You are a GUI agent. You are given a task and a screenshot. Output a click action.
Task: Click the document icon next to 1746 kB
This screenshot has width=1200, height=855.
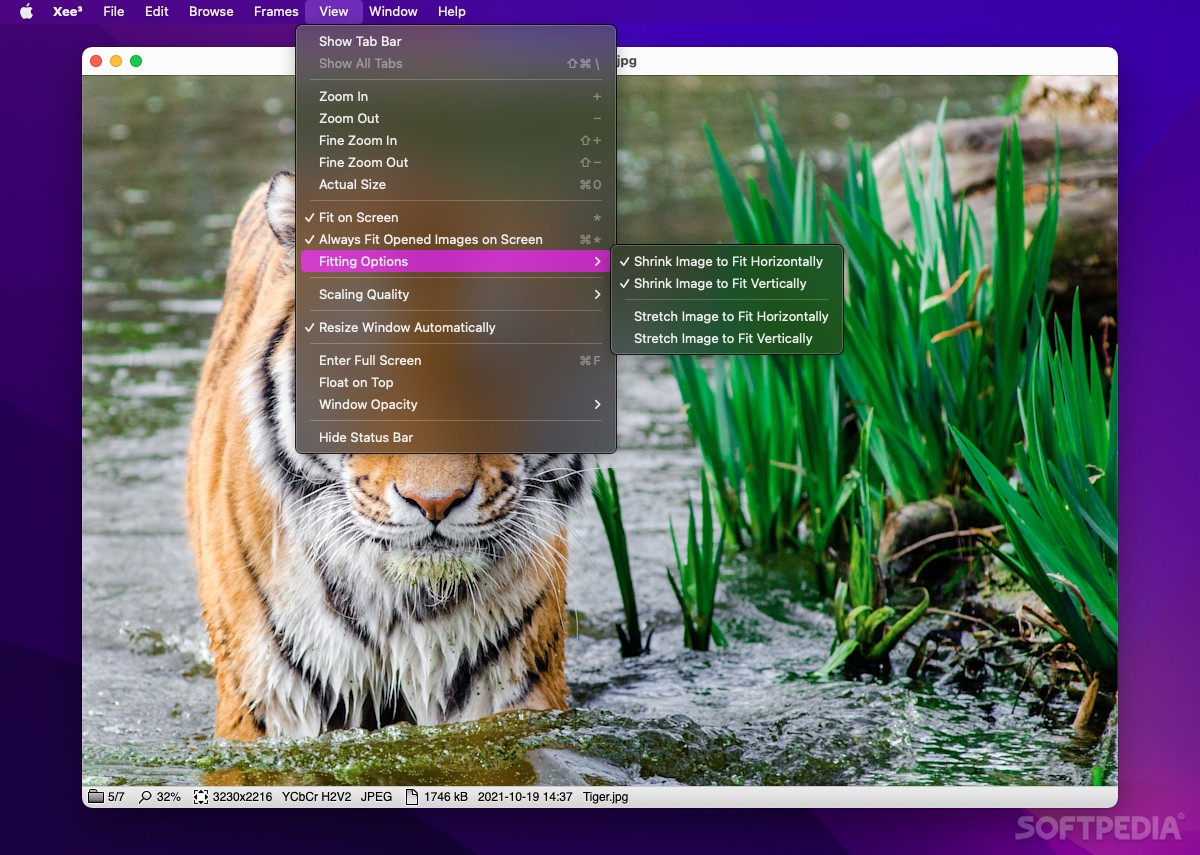(411, 797)
